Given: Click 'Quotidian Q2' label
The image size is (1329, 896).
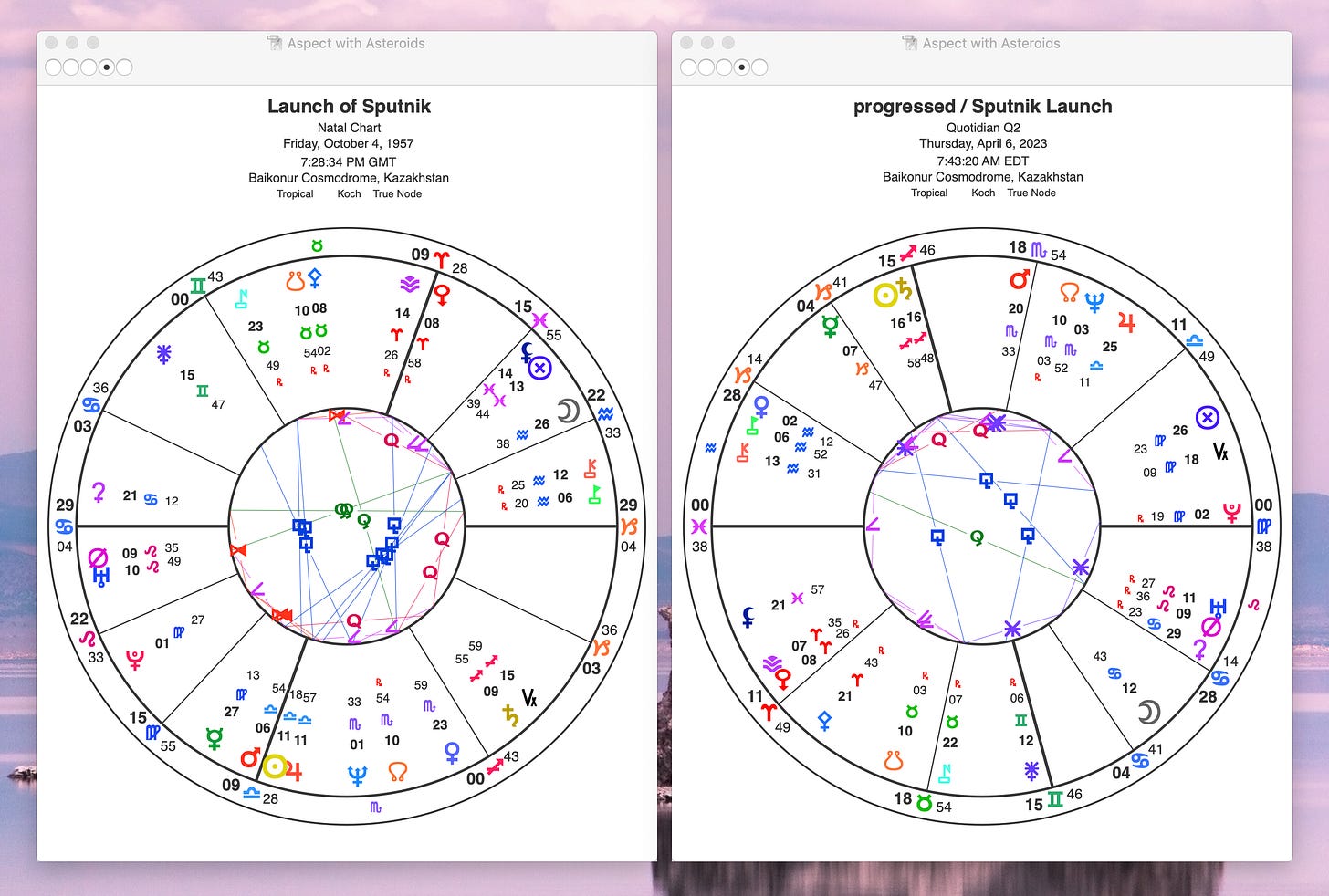Looking at the screenshot, I should pos(983,128).
